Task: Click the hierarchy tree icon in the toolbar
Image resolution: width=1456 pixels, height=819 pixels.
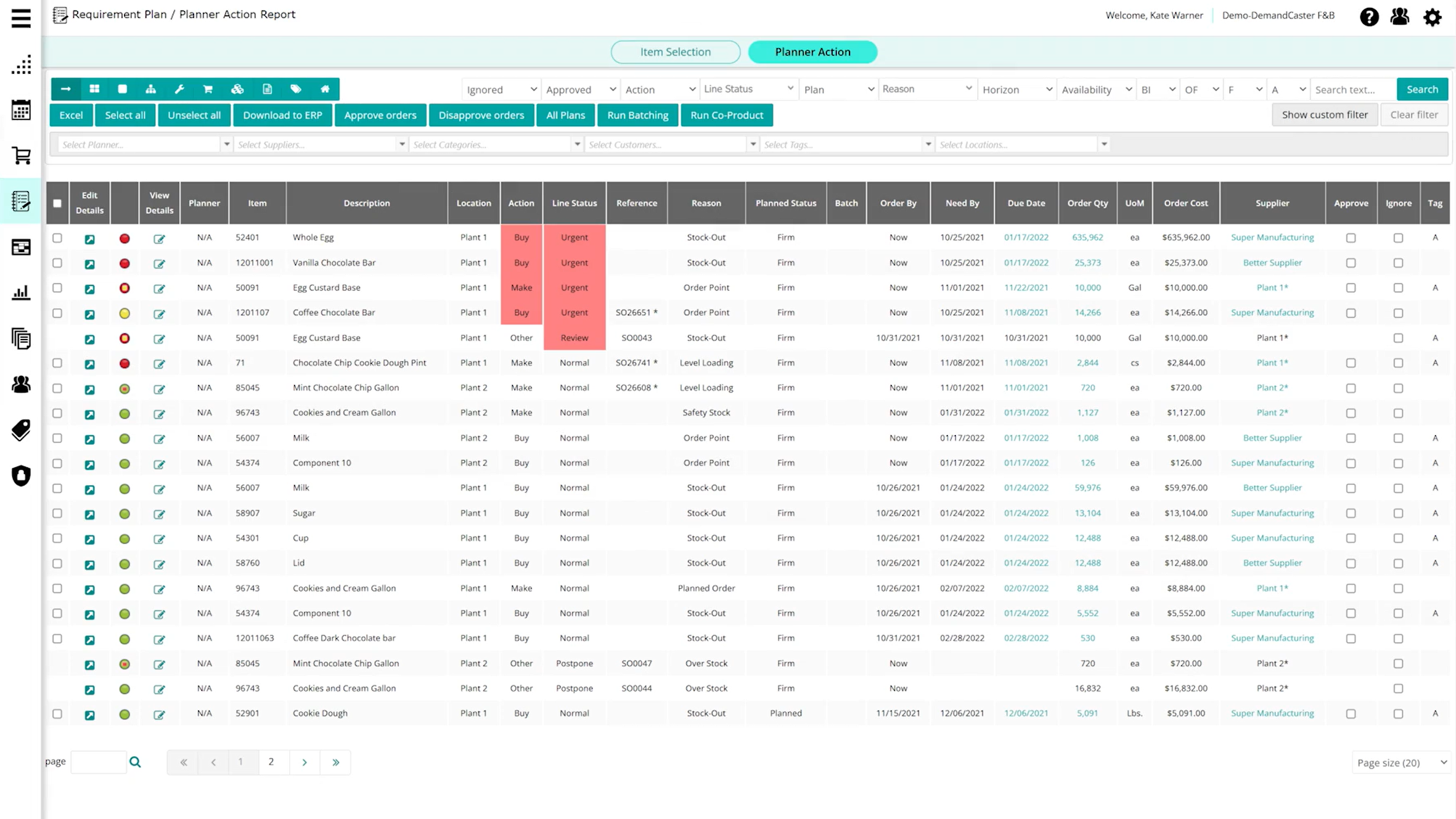Action: 150,89
